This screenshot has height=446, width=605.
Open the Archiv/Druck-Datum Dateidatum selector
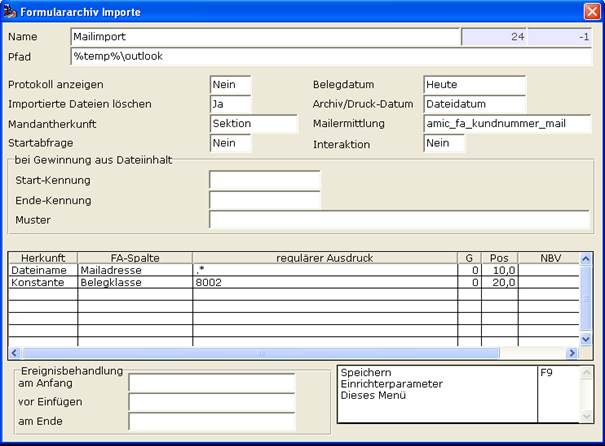pyautogui.click(x=475, y=104)
